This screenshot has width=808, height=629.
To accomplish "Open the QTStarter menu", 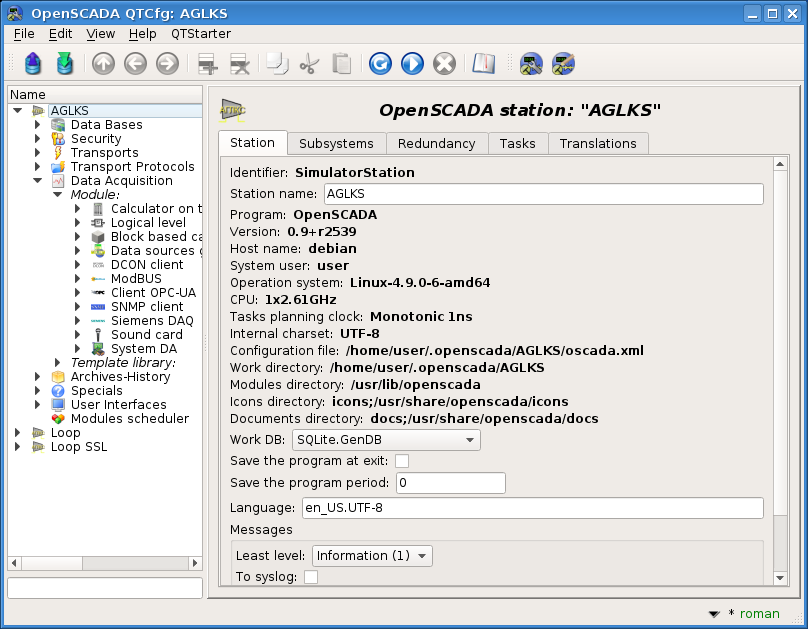I will click(x=201, y=34).
